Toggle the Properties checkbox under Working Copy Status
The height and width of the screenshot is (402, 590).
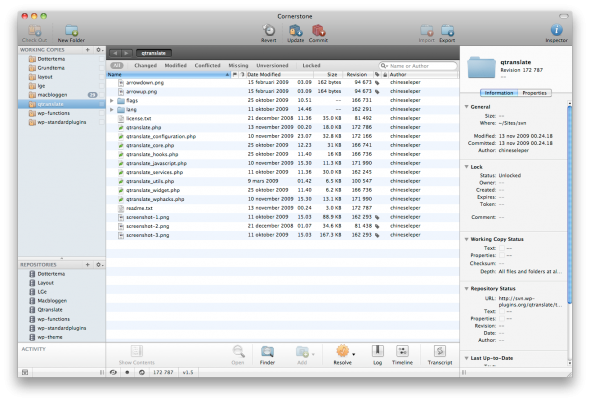pos(502,255)
